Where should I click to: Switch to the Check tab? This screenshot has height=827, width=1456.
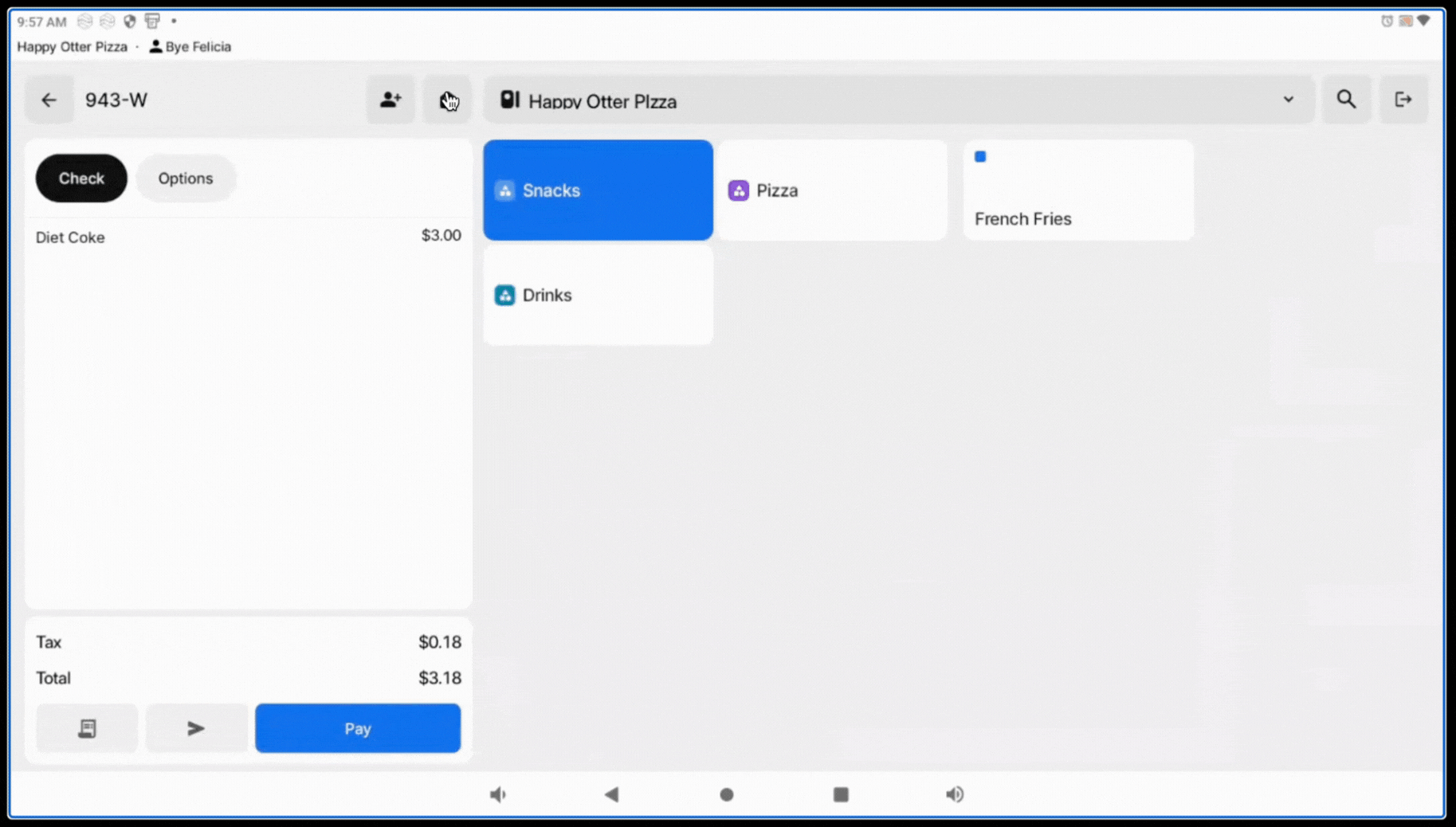pyautogui.click(x=81, y=178)
